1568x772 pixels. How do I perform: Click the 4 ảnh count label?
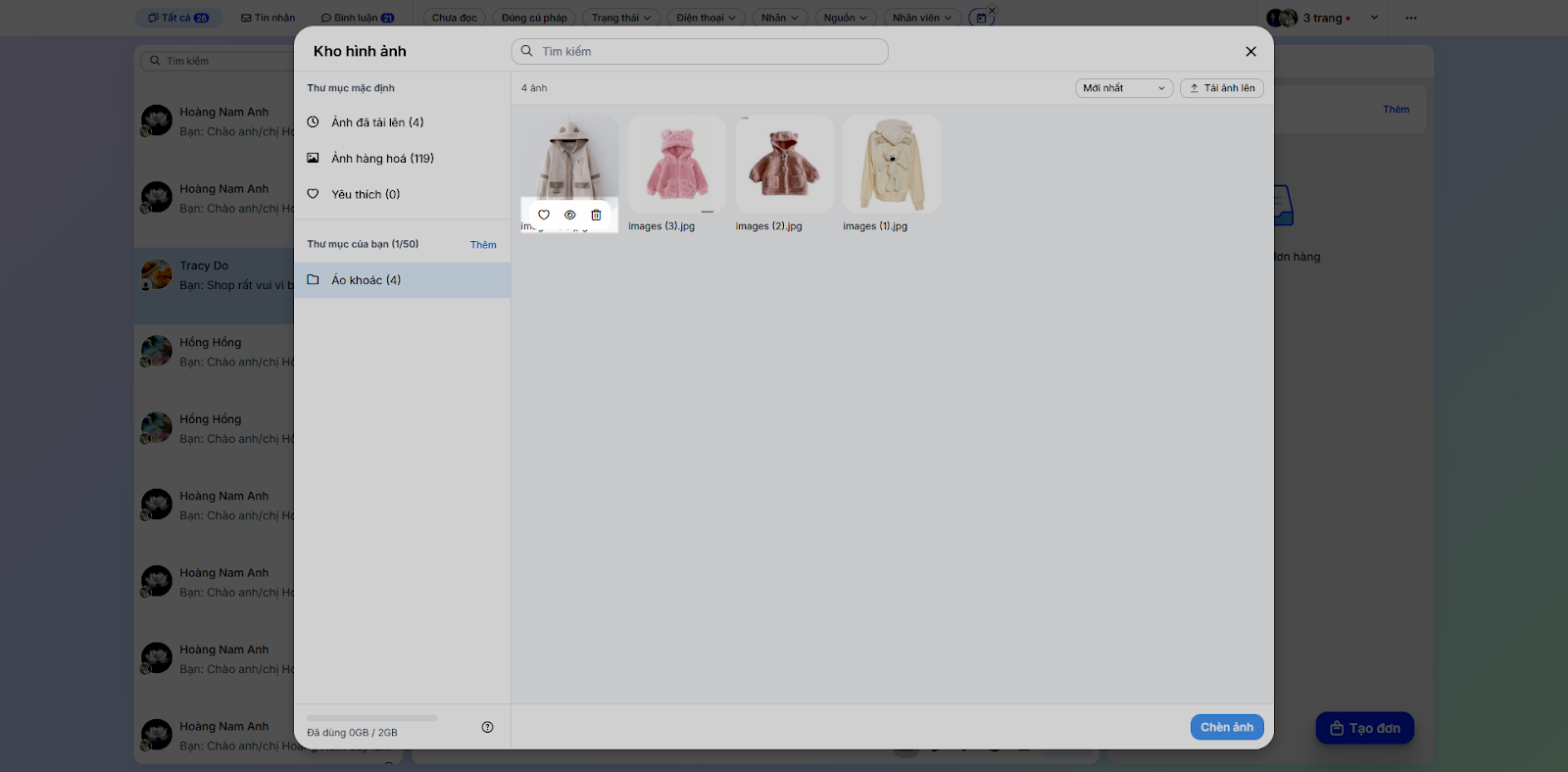[534, 88]
